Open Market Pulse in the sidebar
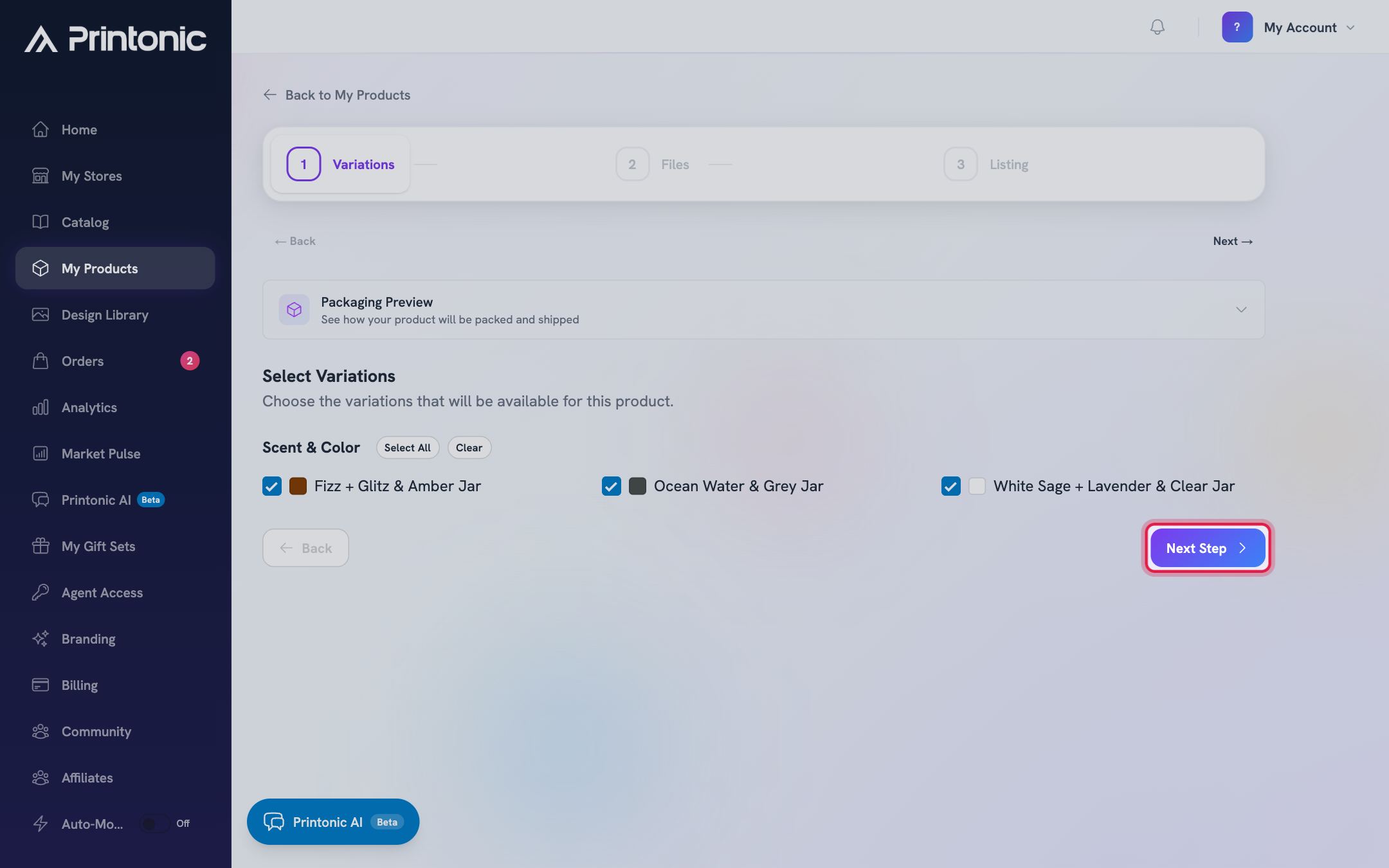1389x868 pixels. click(115, 453)
